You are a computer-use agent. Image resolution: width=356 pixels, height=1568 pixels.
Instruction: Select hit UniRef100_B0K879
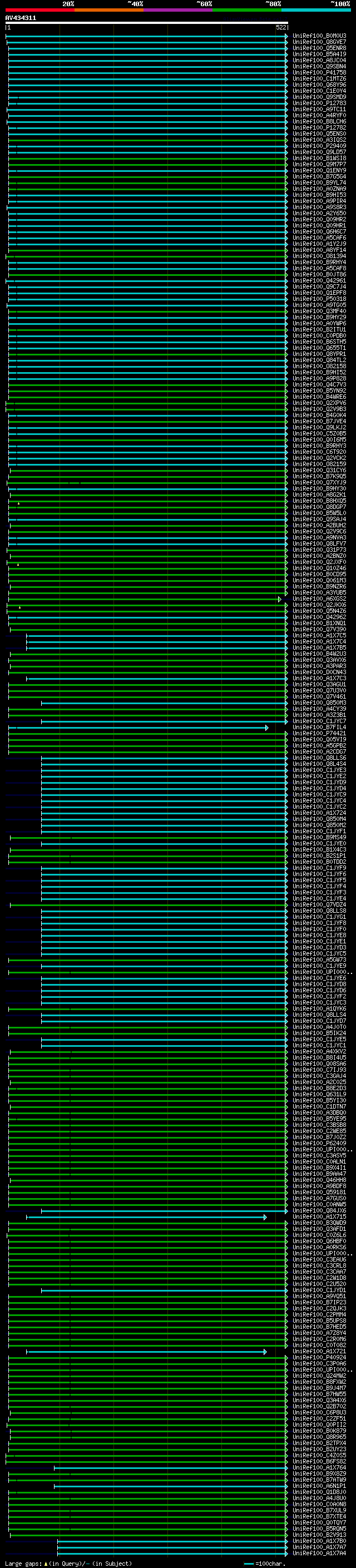tap(319, 1431)
